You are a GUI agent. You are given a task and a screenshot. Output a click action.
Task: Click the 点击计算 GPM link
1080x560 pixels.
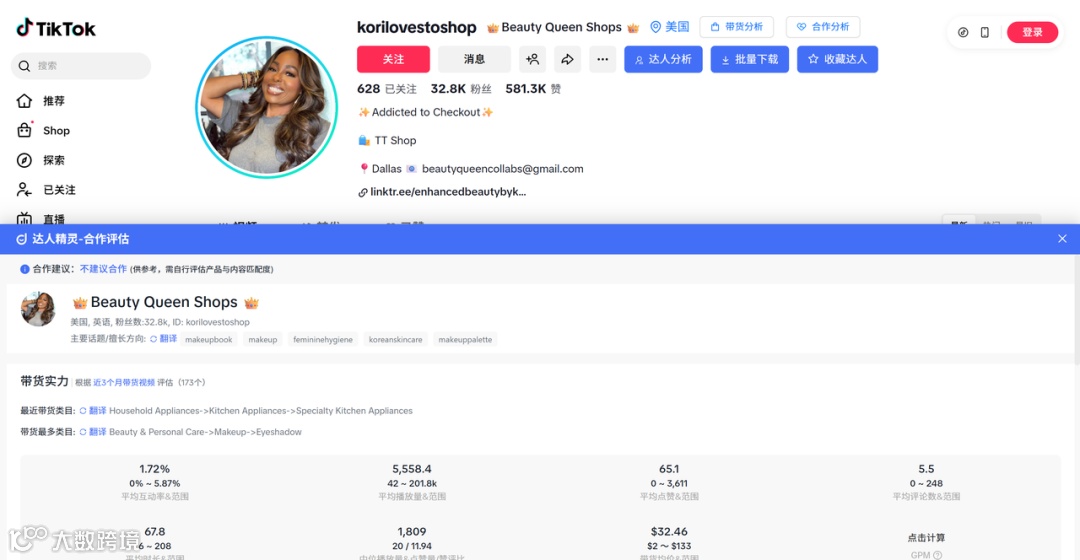[926, 538]
